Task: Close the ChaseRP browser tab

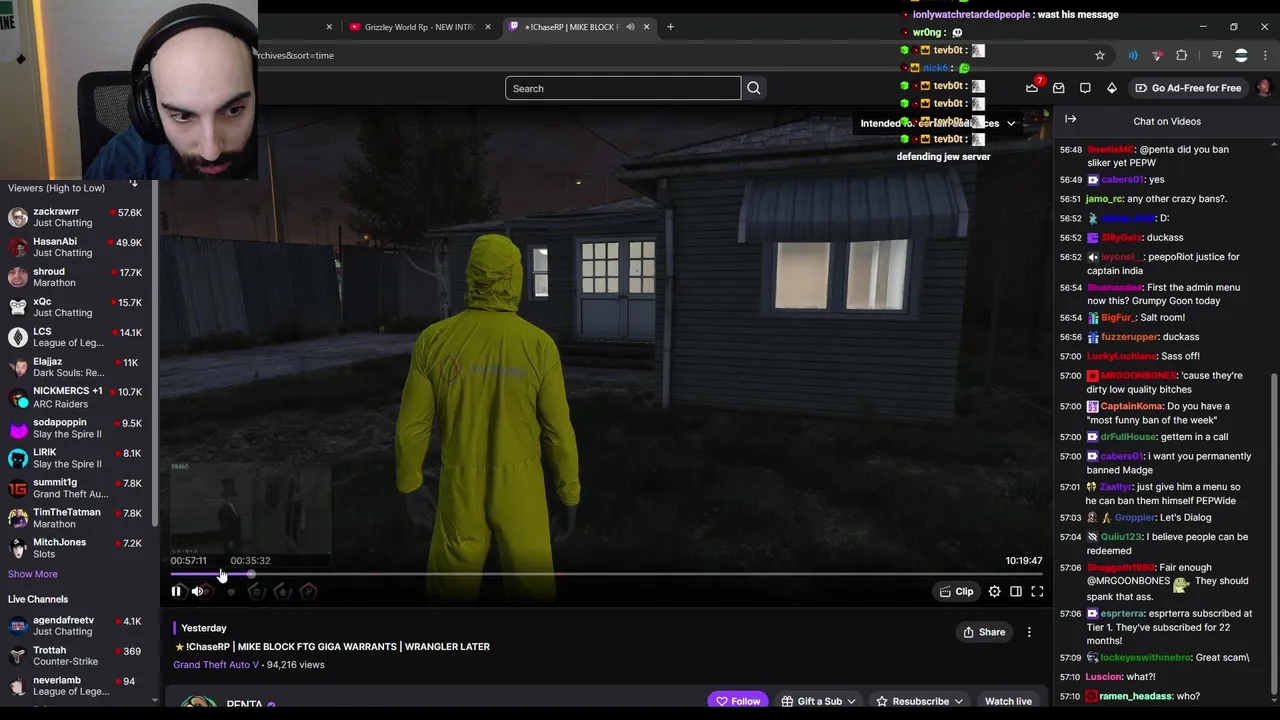Action: [646, 27]
